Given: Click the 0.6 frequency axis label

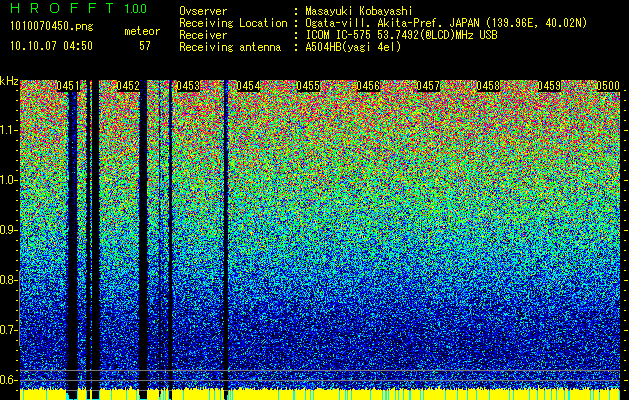Looking at the screenshot, I should (9, 380).
